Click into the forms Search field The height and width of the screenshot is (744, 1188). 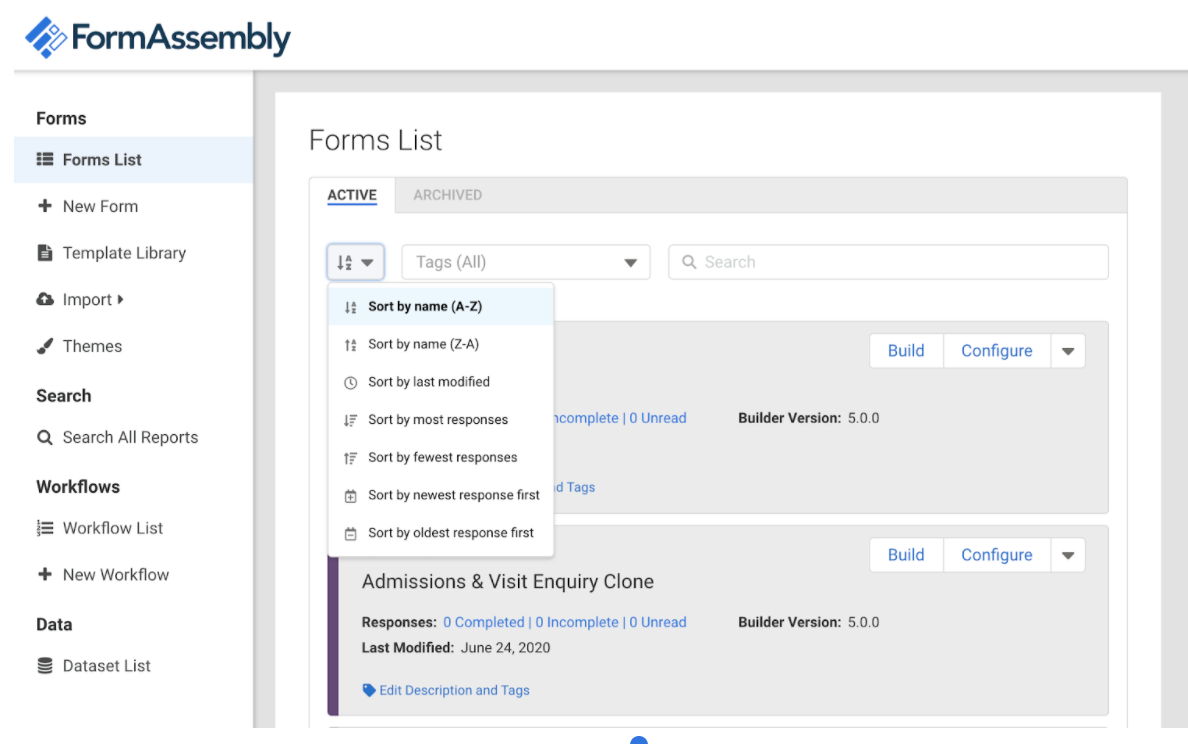tap(888, 262)
